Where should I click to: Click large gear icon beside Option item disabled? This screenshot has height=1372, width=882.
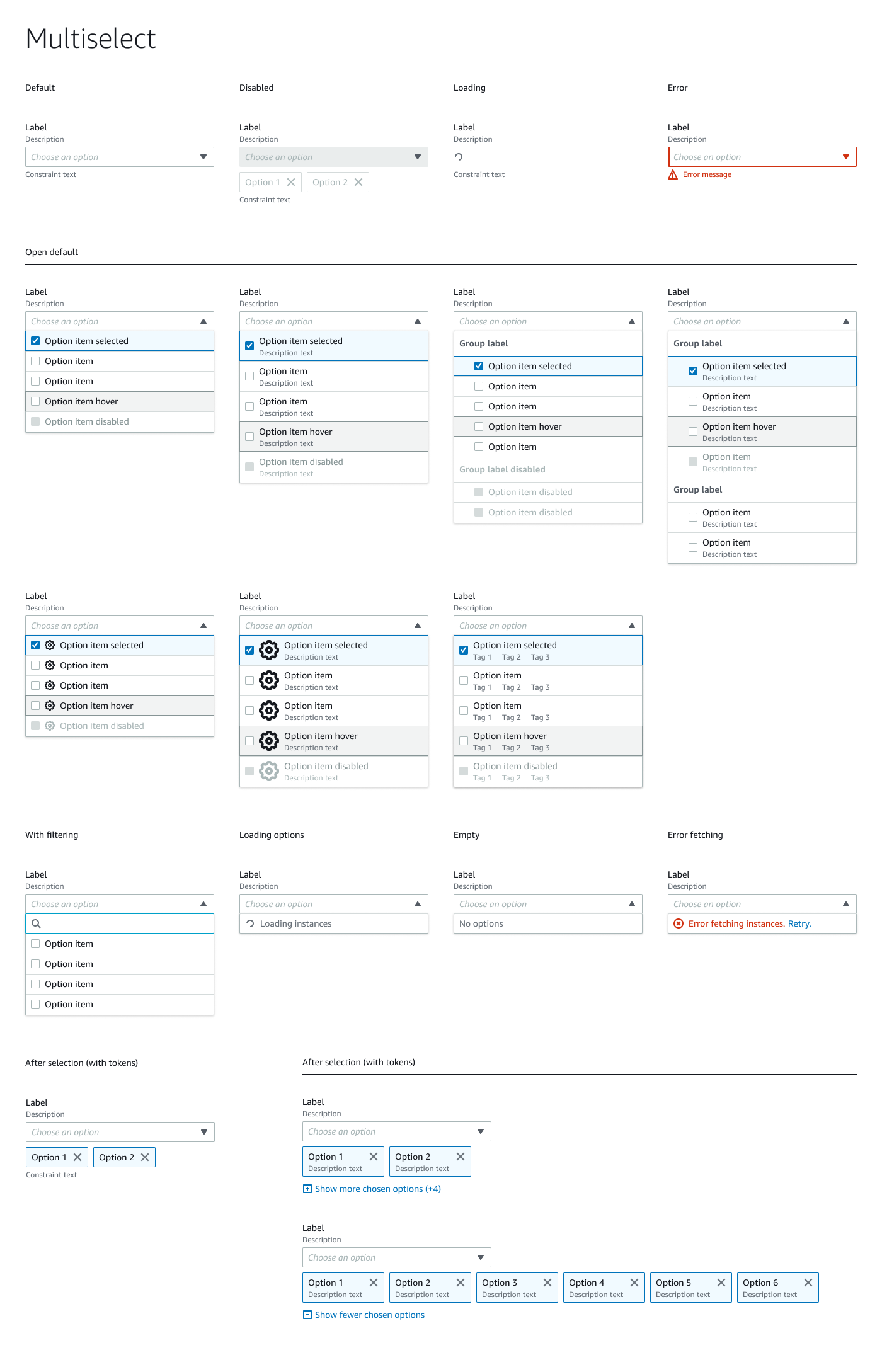point(269,771)
